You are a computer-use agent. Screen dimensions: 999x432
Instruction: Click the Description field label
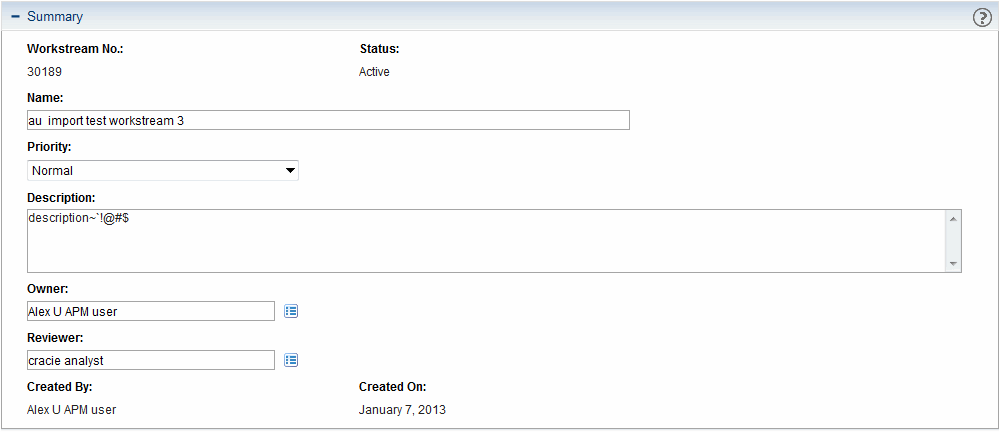coord(61,197)
